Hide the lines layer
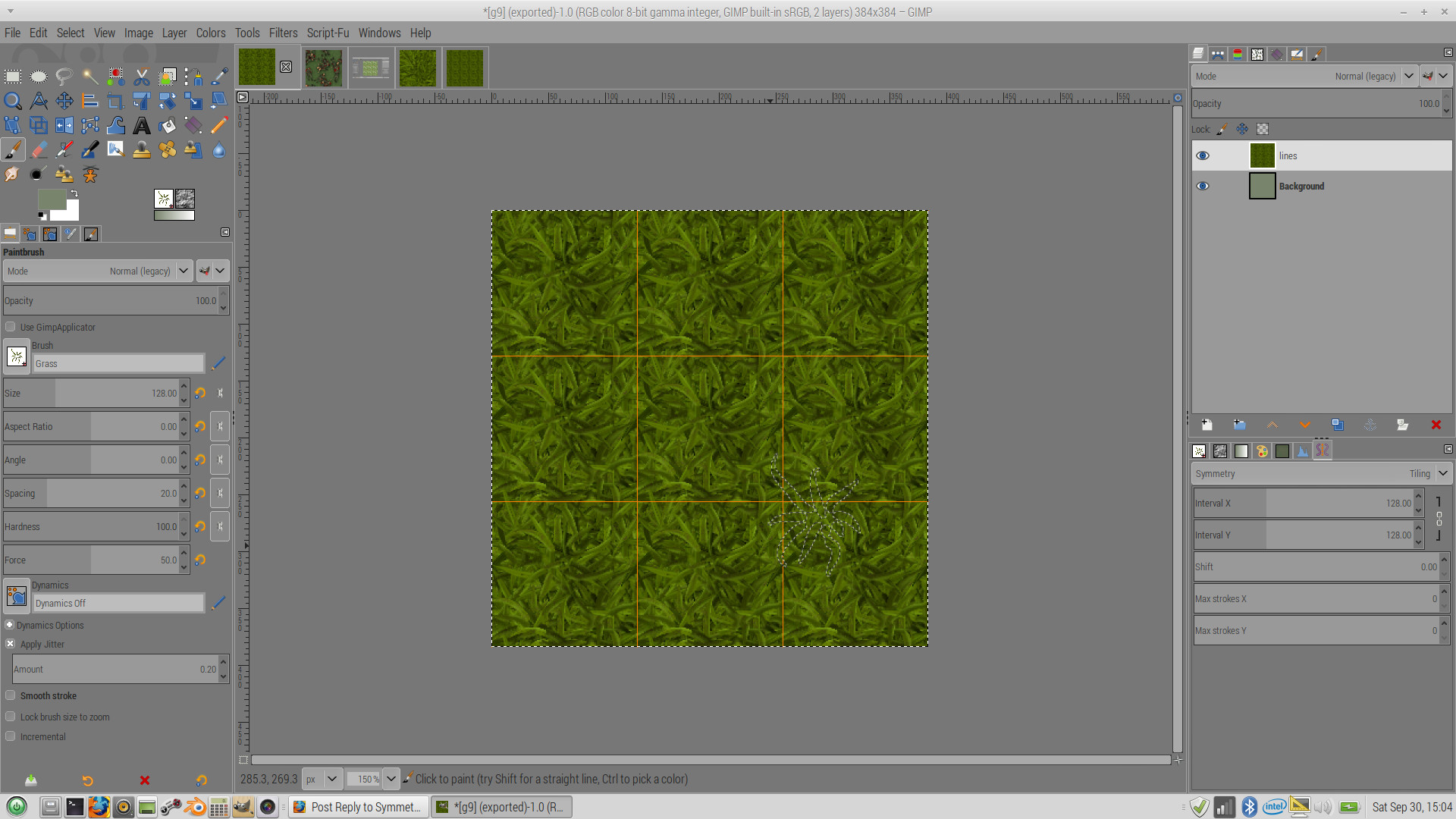The width and height of the screenshot is (1456, 819). point(1203,156)
